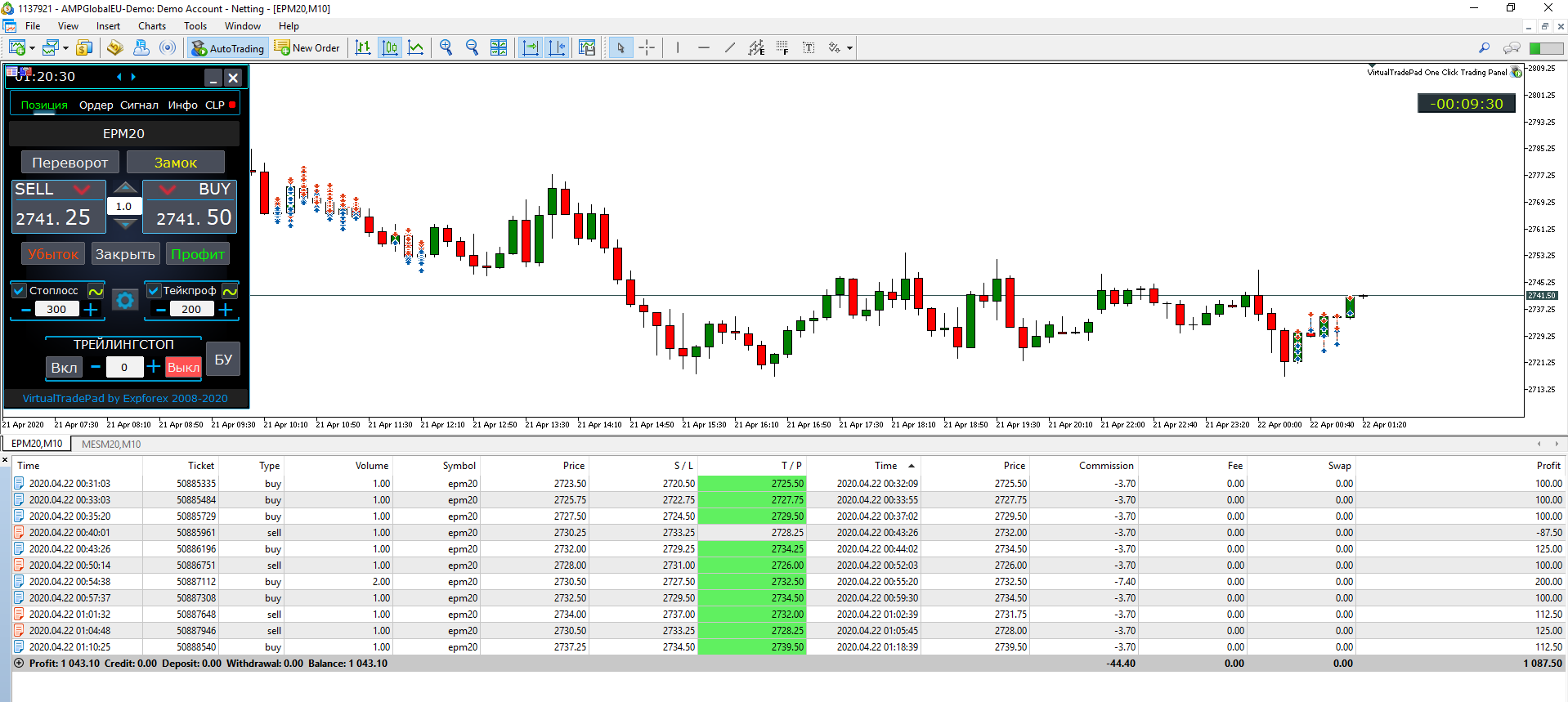
Task: Increase the Стоплосс value with plus
Action: click(x=91, y=310)
